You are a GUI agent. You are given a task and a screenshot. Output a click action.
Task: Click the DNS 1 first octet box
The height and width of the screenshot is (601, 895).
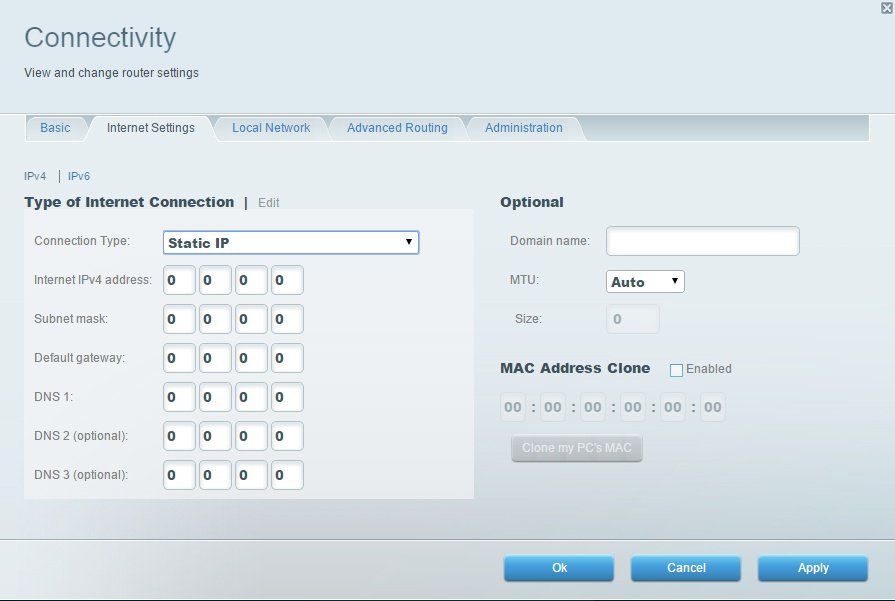pos(179,397)
